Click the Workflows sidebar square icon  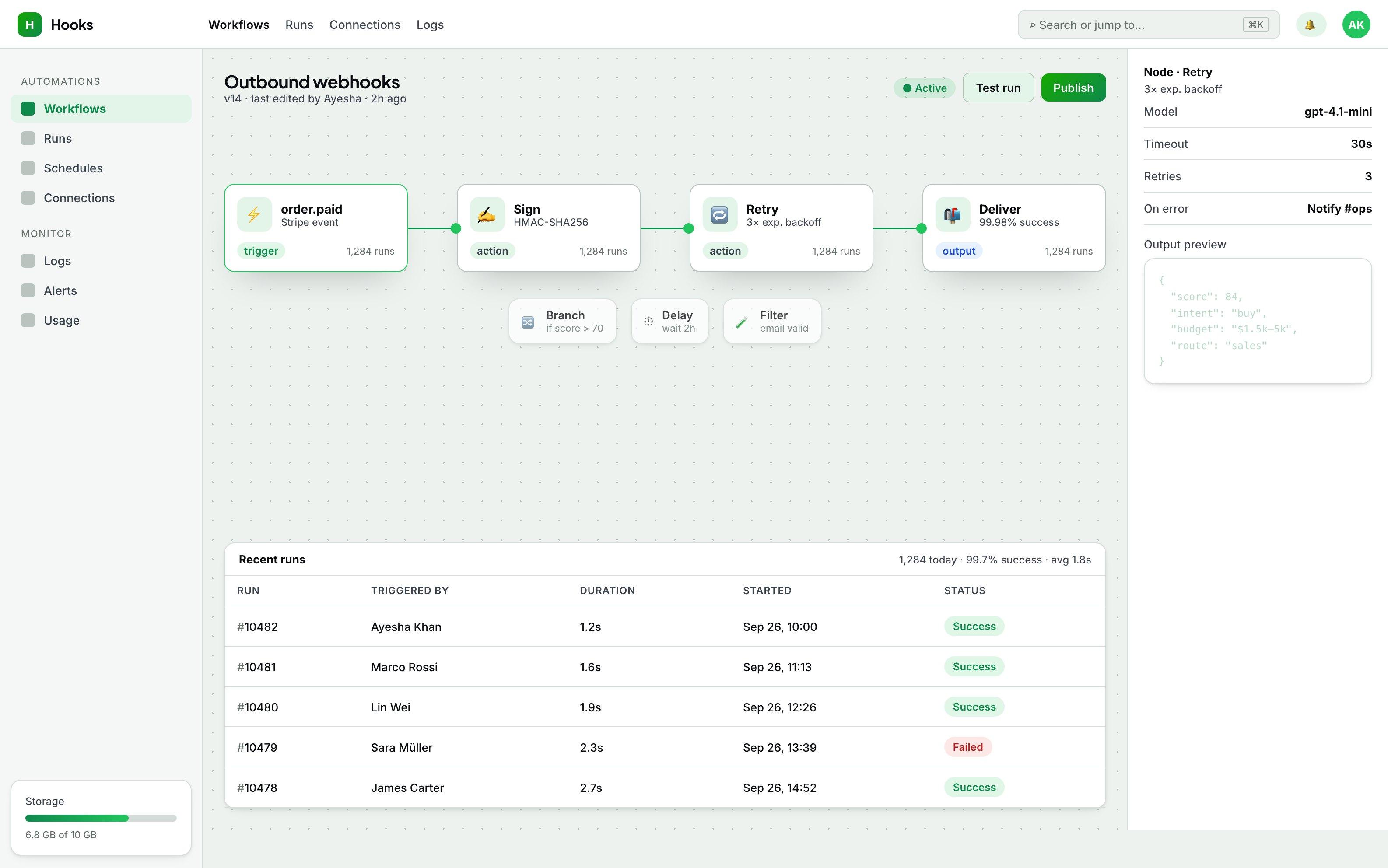pos(28,108)
